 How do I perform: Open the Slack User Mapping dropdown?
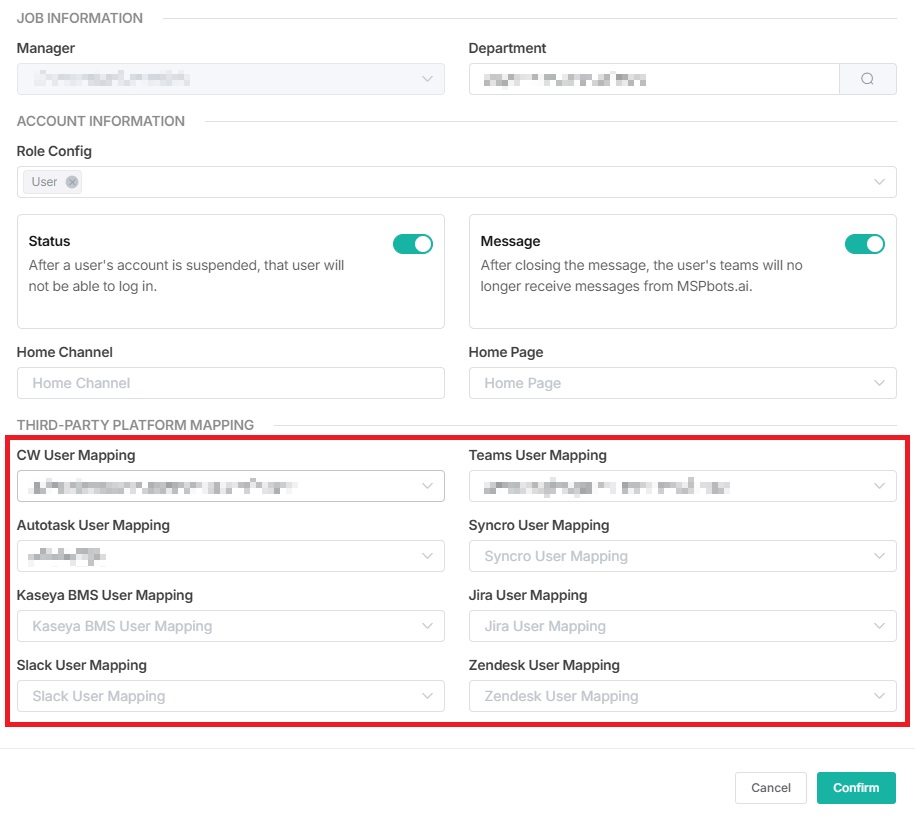[230, 696]
